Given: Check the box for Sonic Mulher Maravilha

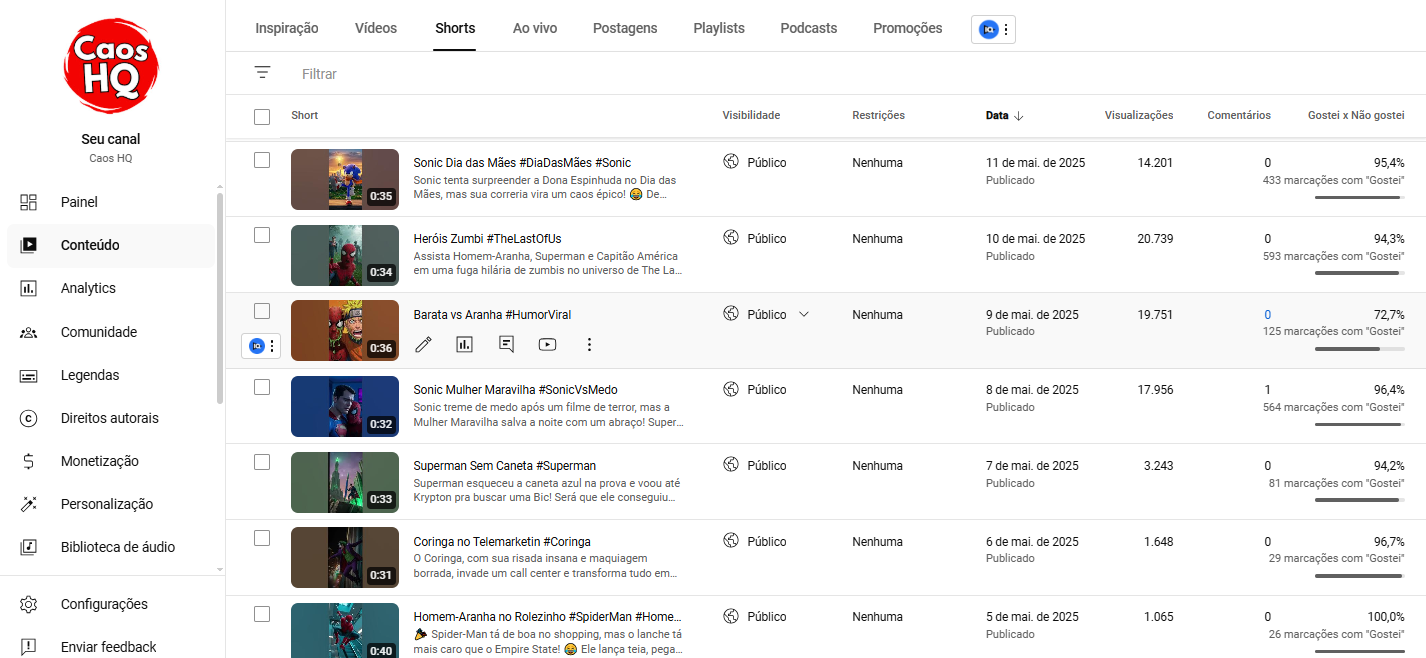Looking at the screenshot, I should tap(262, 387).
